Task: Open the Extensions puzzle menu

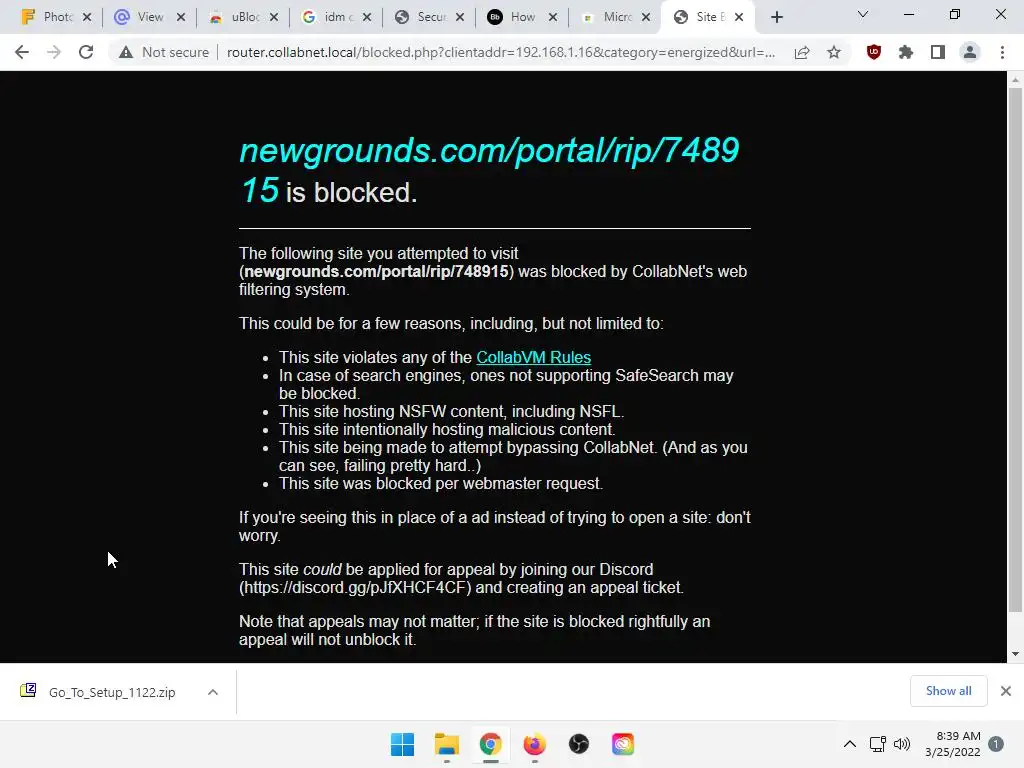Action: [906, 52]
